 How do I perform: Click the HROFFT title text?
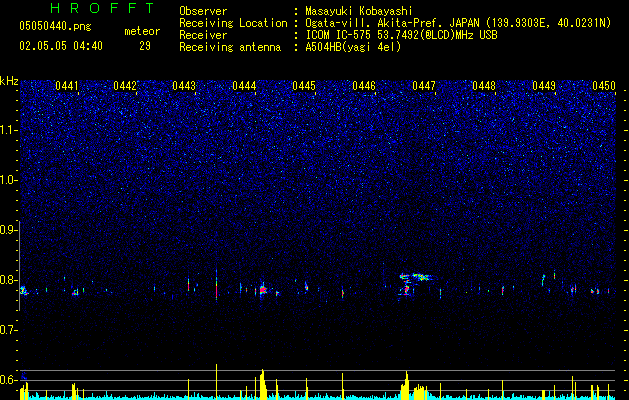(x=103, y=8)
